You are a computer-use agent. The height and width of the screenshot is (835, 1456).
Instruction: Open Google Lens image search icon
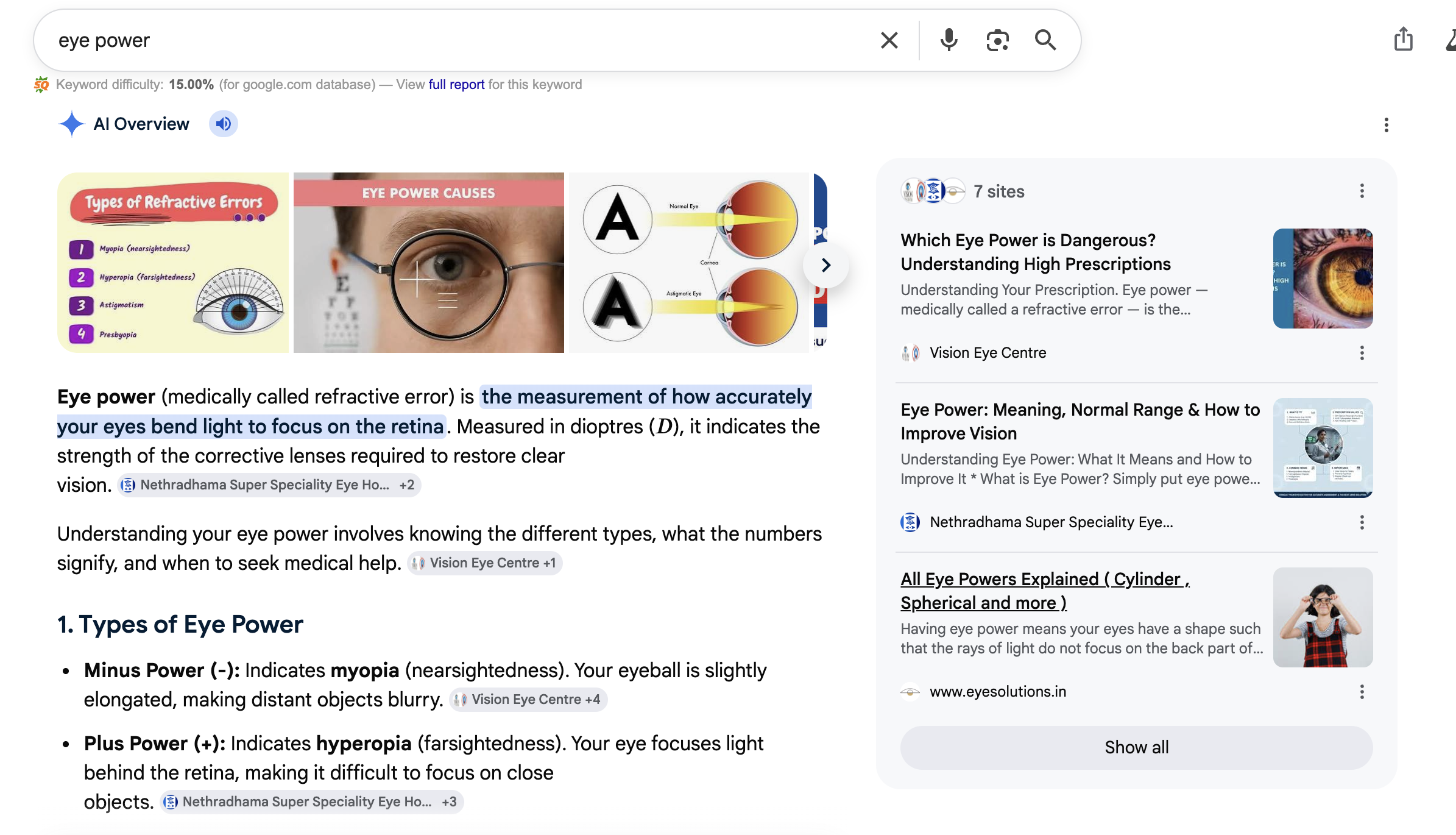point(997,40)
